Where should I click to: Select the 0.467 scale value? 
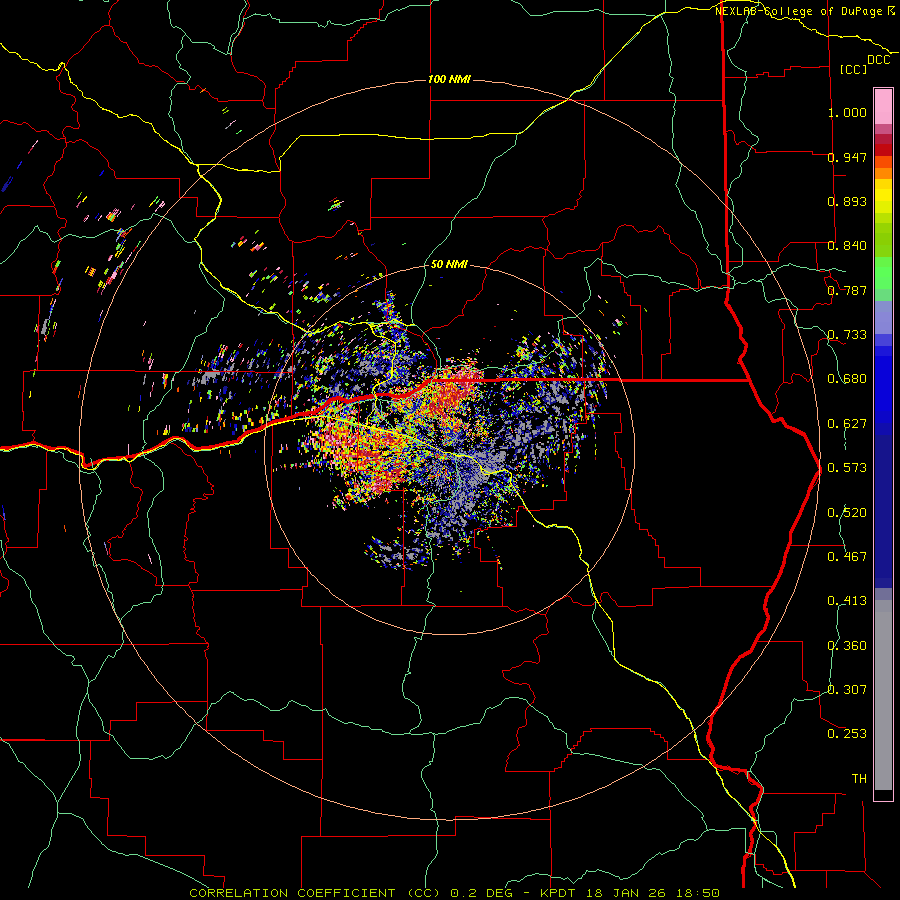pos(847,557)
